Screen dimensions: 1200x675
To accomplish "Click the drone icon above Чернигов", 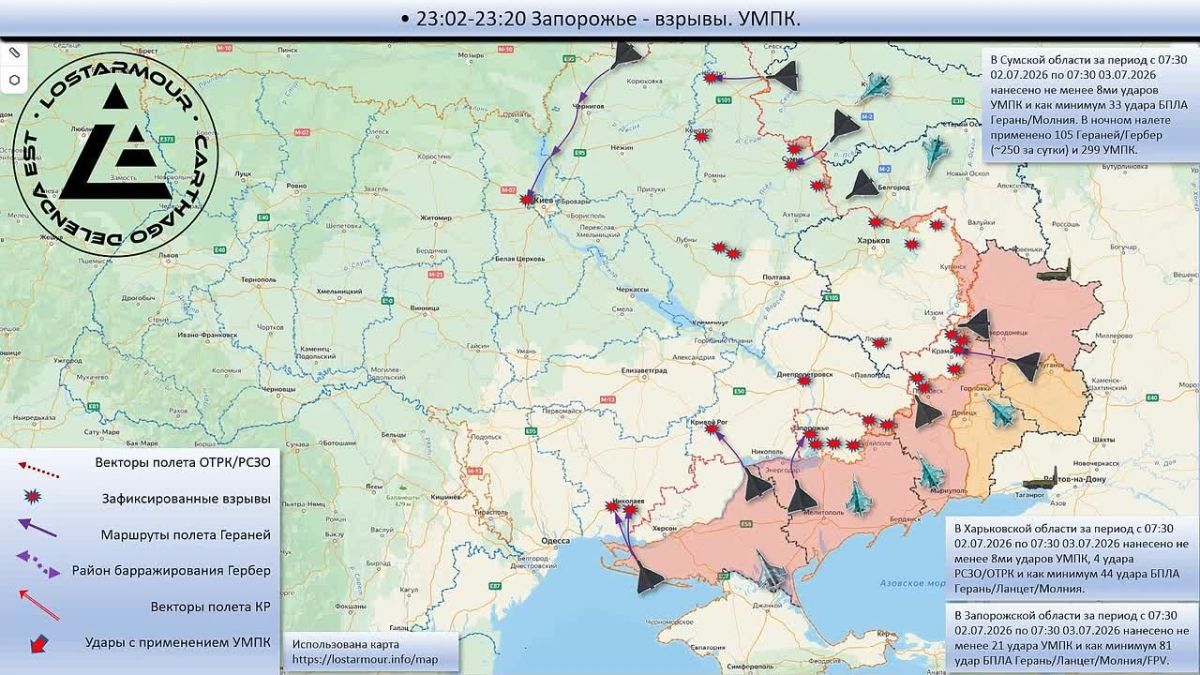I will click(626, 52).
